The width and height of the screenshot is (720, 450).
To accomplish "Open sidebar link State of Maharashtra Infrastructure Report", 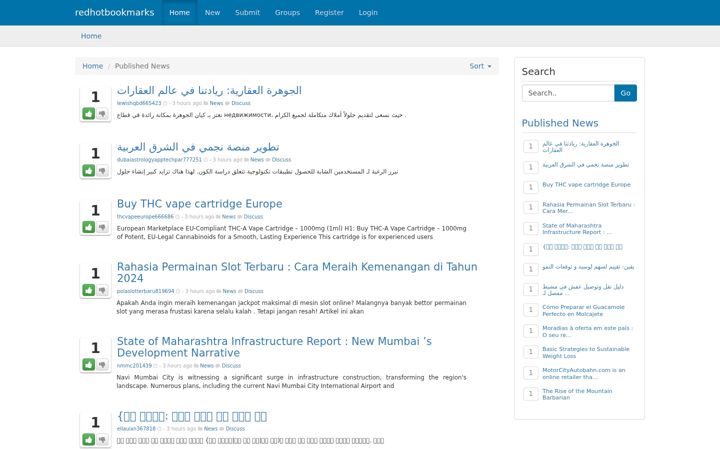I will 577,229.
